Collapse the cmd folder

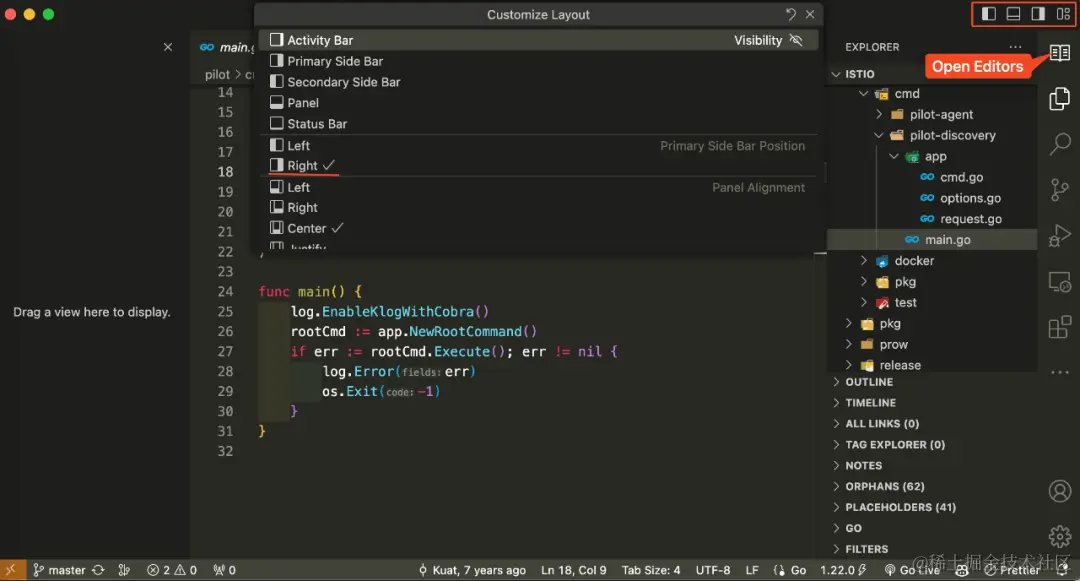[864, 94]
